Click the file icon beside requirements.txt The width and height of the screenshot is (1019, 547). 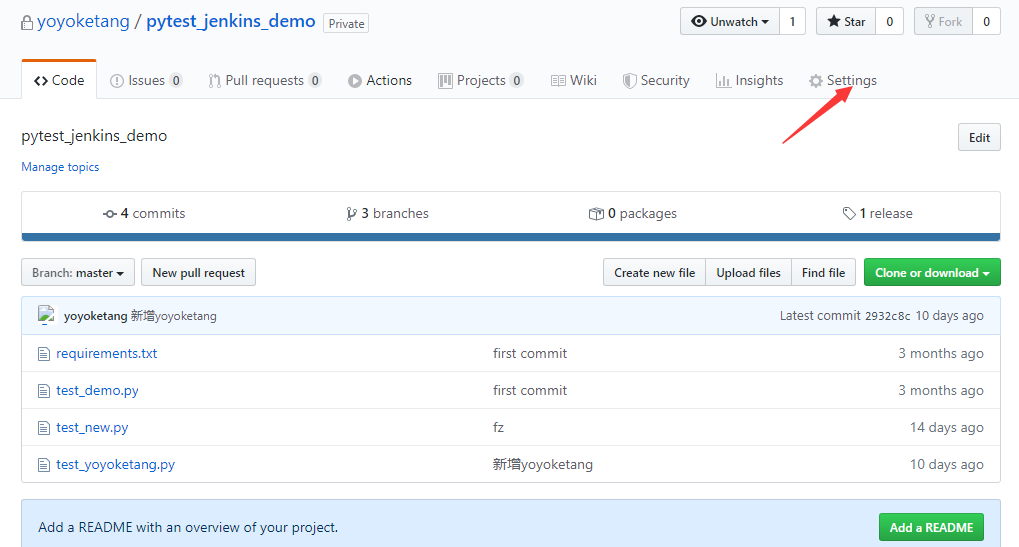[43, 354]
